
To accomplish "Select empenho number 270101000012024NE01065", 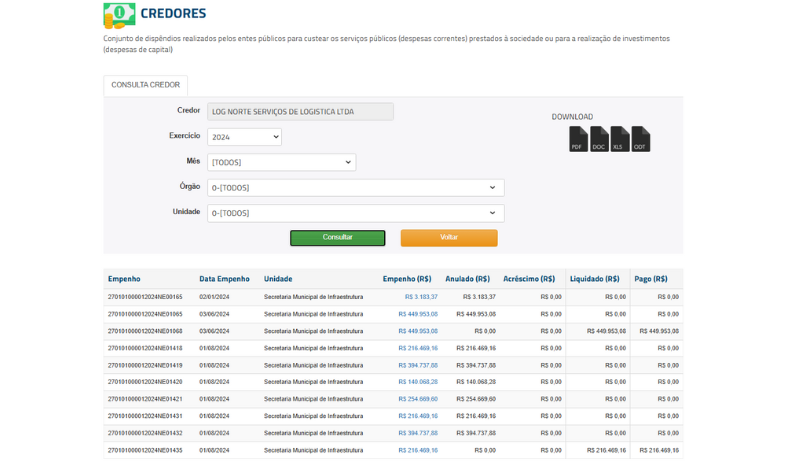I will coord(145,314).
